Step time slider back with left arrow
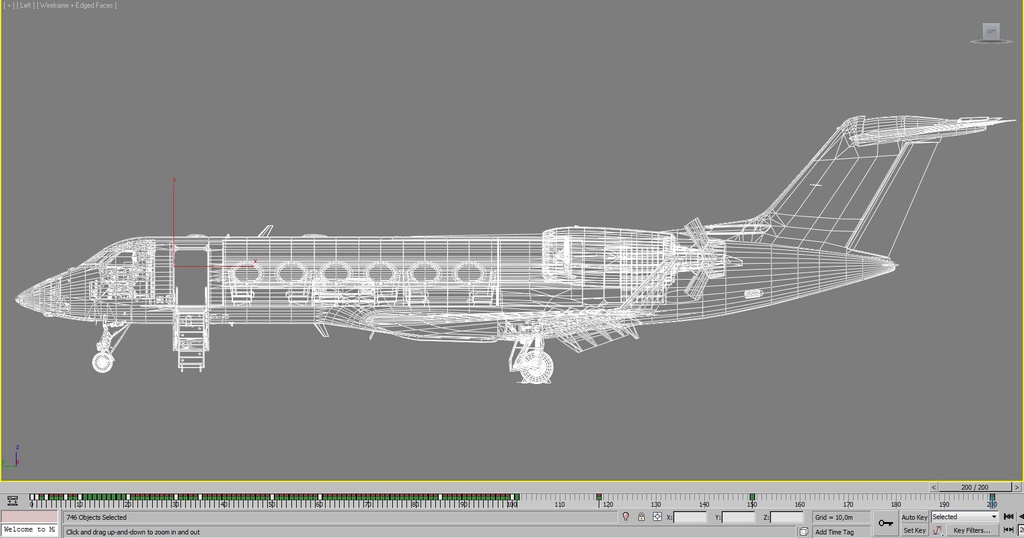 (934, 487)
